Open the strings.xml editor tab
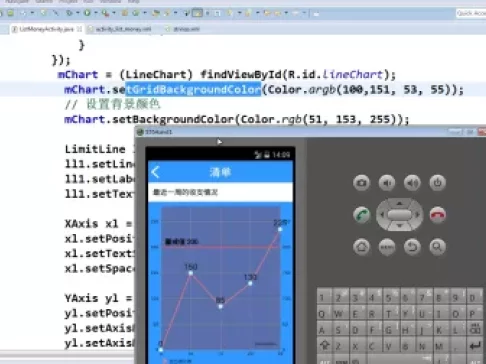This screenshot has height=364, width=486. coord(183,29)
